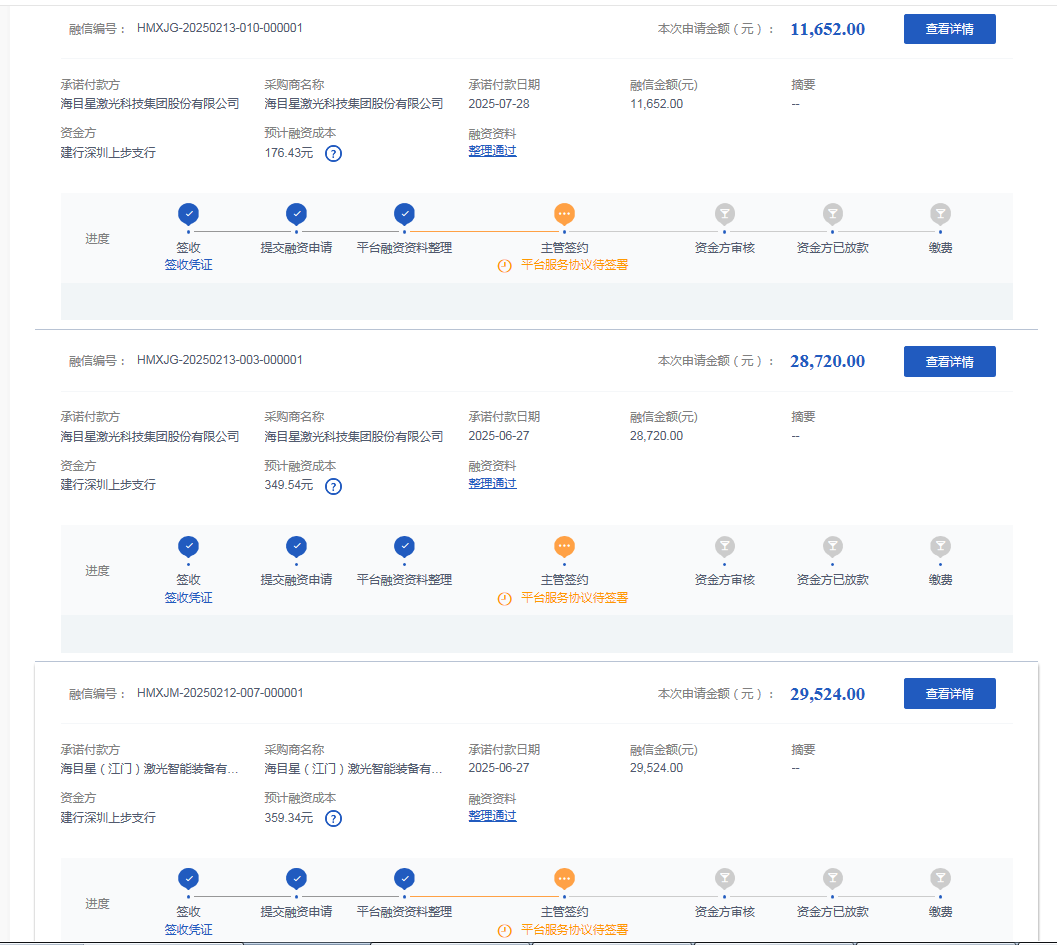
Task: Click 建行深圳上步支行 in the 11,652.00 card
Action: [108, 153]
